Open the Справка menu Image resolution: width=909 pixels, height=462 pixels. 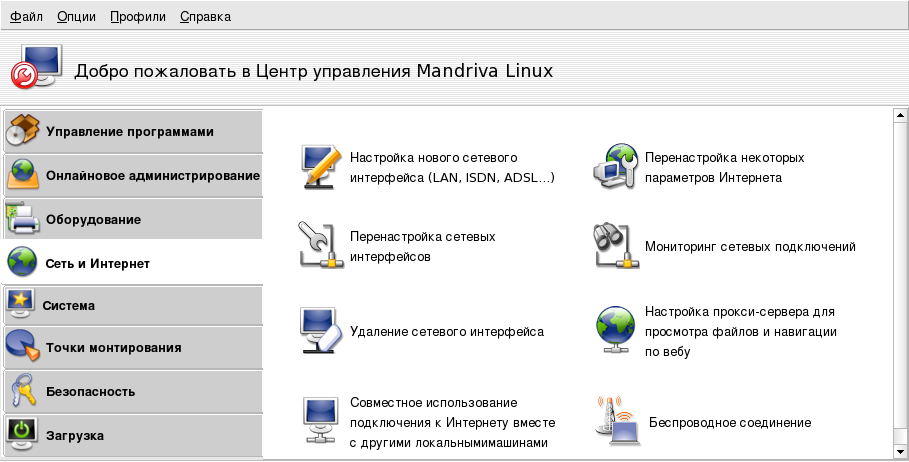pos(205,17)
